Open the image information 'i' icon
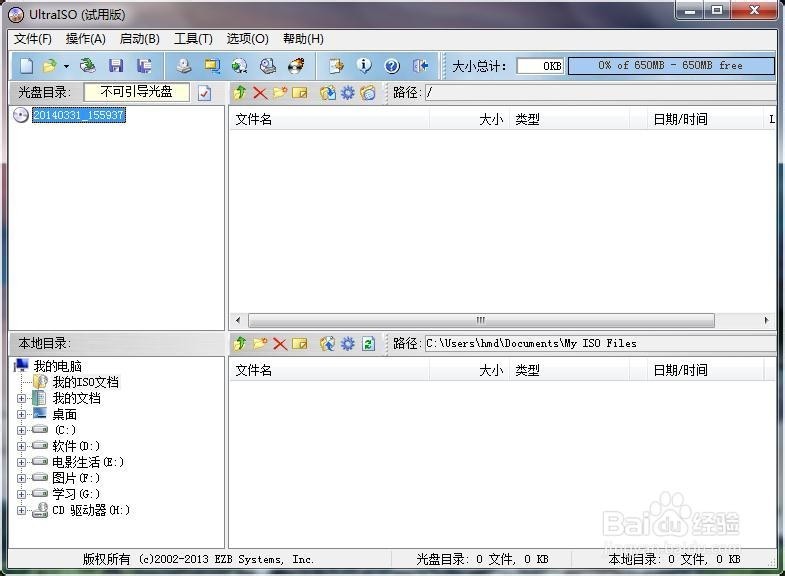This screenshot has height=576, width=785. pyautogui.click(x=364, y=66)
